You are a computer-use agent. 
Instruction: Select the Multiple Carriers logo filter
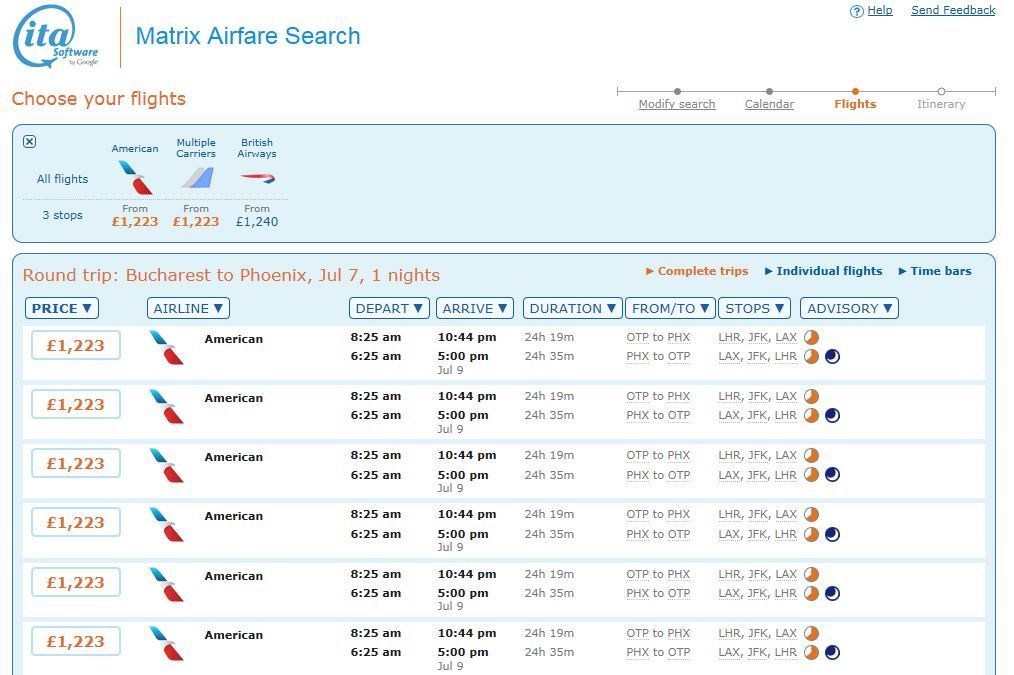(196, 178)
